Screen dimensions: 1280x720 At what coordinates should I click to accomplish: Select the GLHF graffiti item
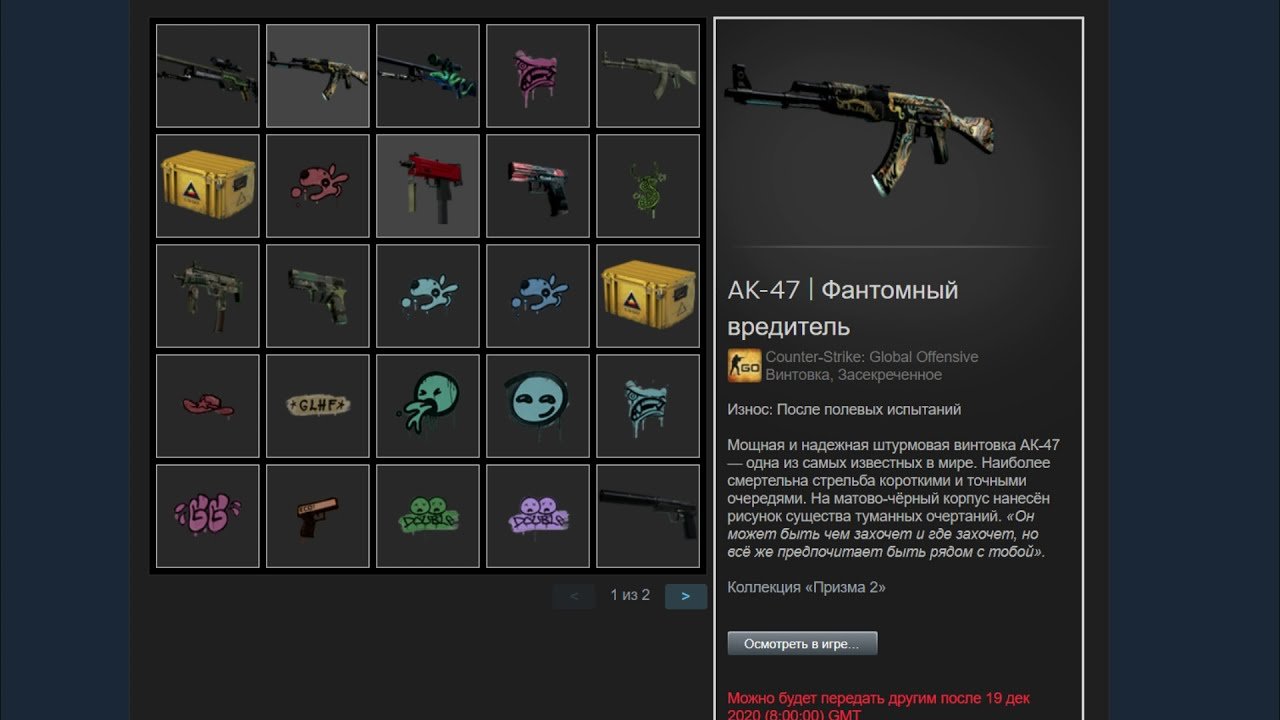[318, 406]
